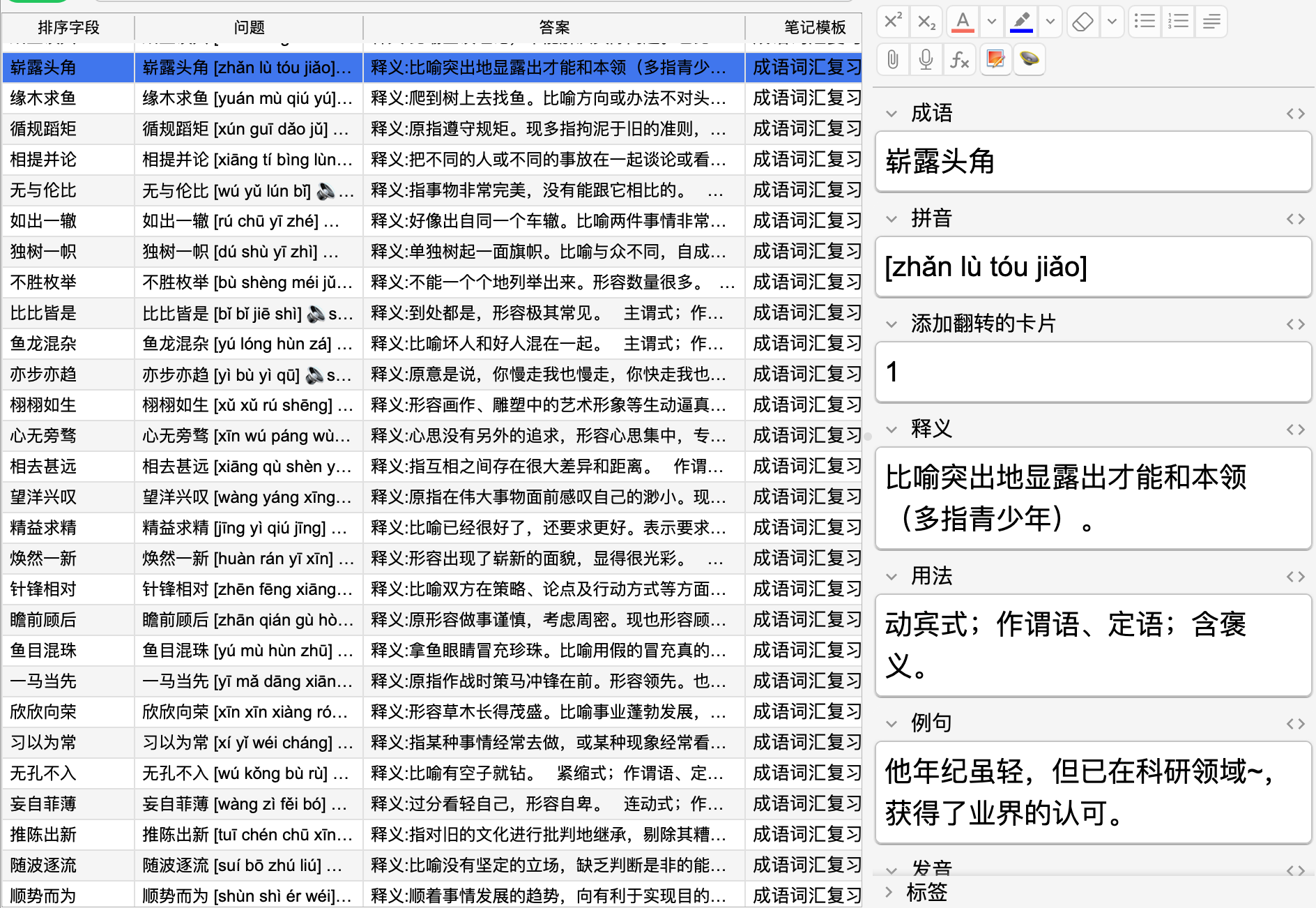Screen dimensions: 1316x908
Task: Click into the 释义 field text
Action: click(x=1093, y=498)
